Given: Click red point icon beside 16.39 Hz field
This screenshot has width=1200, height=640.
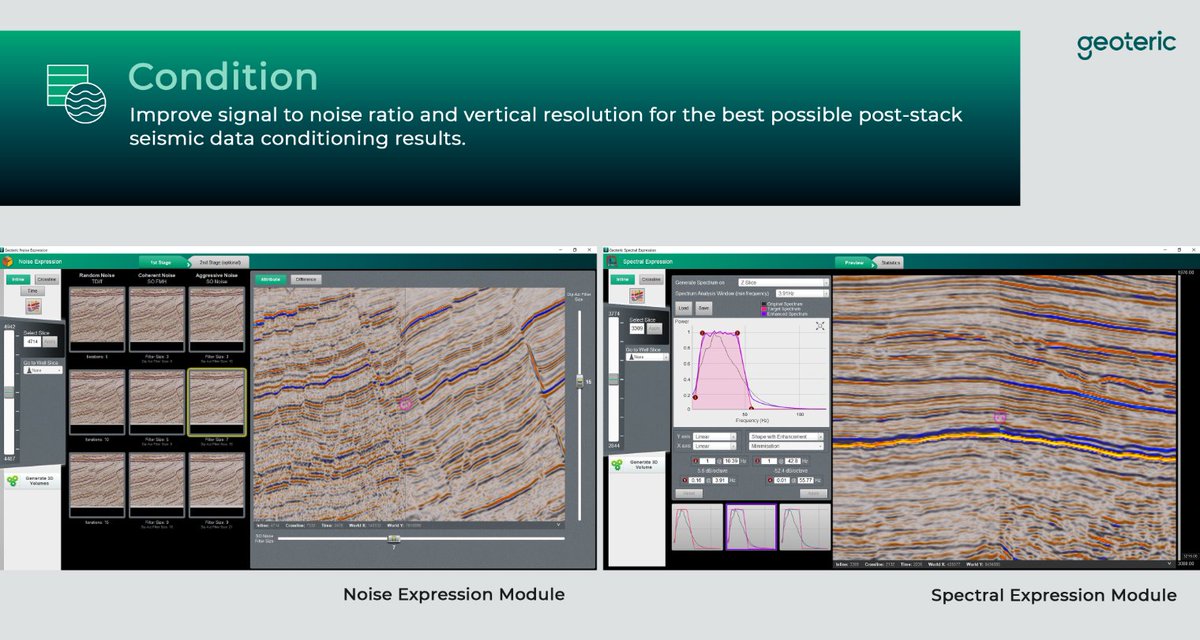Looking at the screenshot, I should (x=695, y=461).
